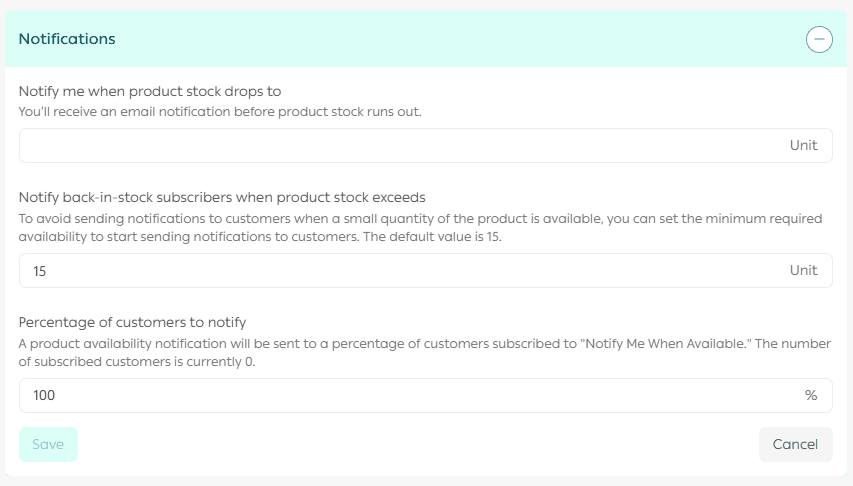Click the Notifications header title

(67, 39)
